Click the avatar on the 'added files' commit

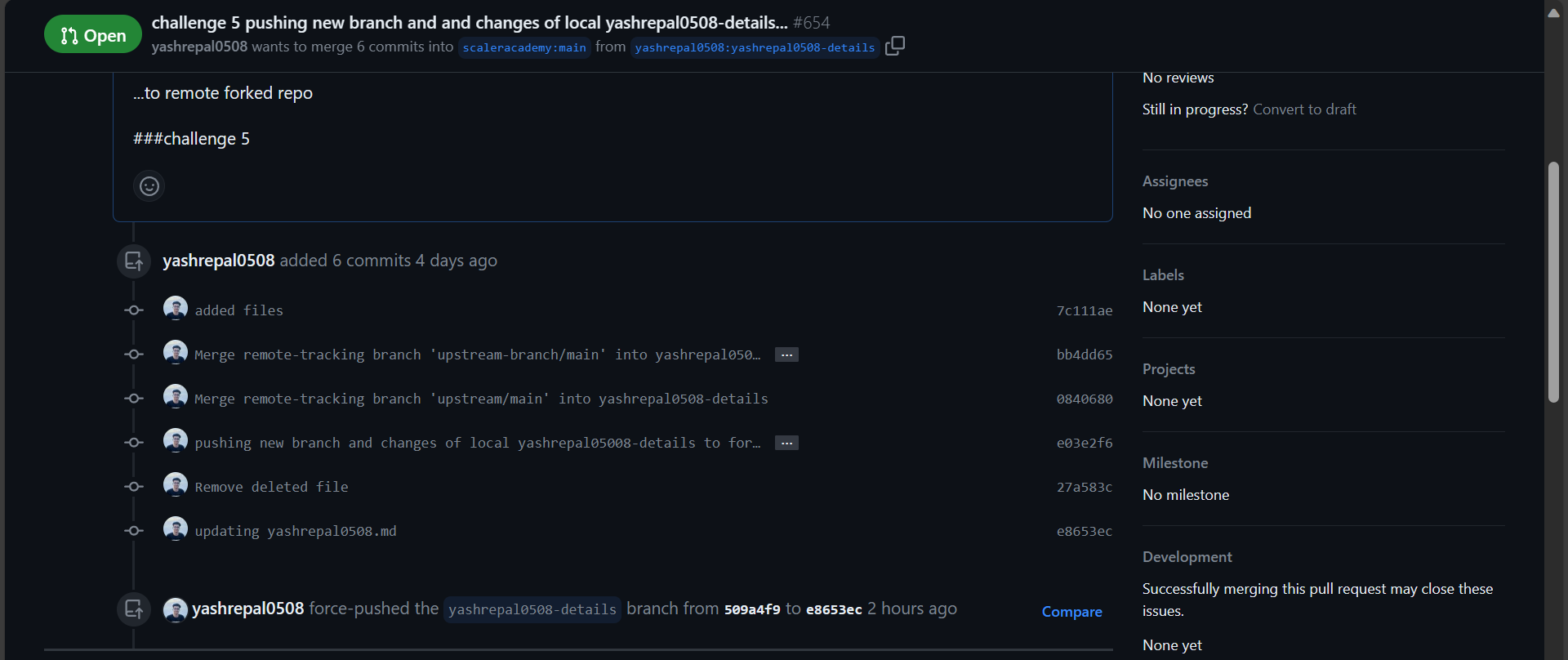175,308
